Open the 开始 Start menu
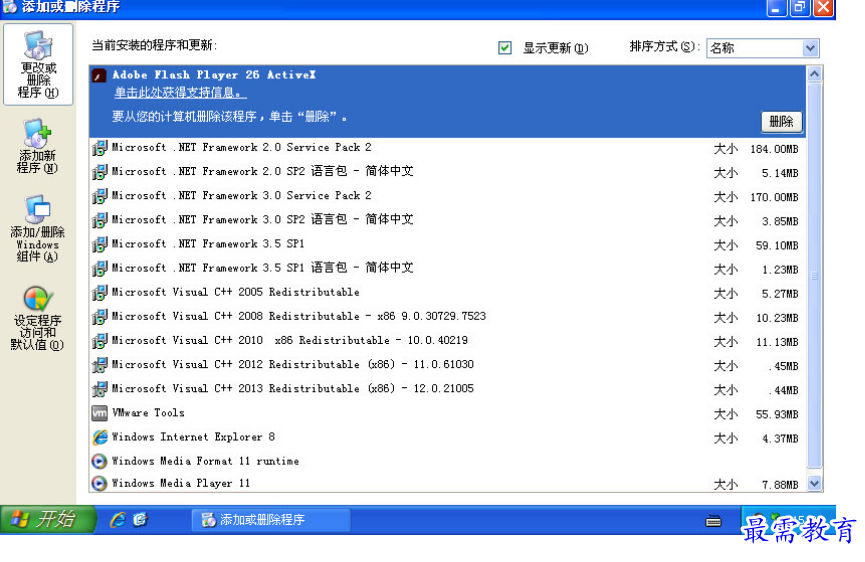 [x=48, y=520]
